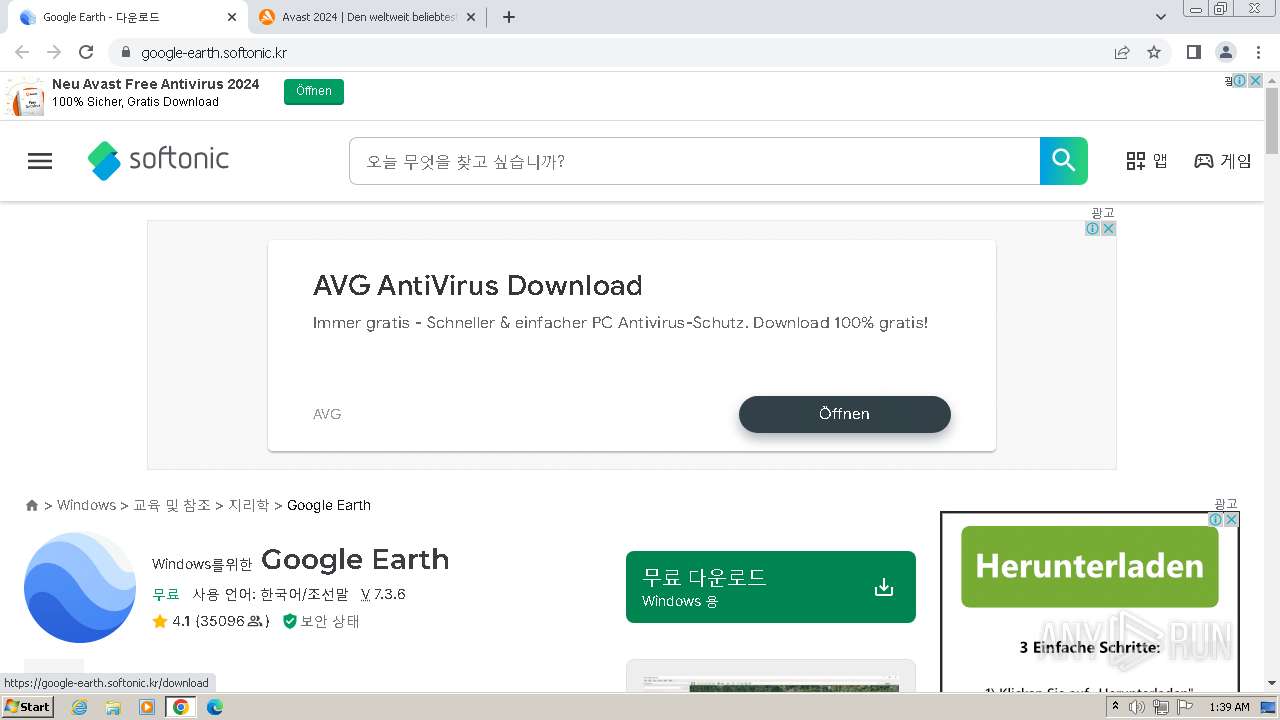Share this page via the share icon
Screen dimensions: 1280x720
click(x=1122, y=52)
